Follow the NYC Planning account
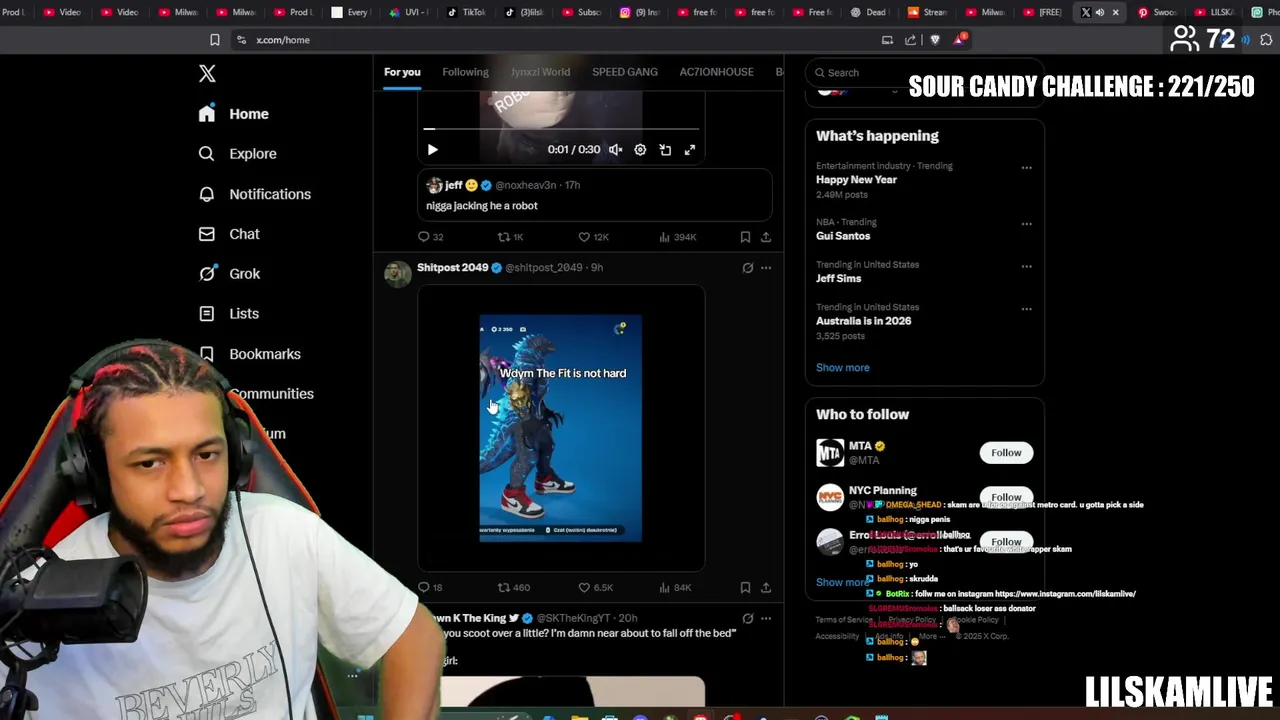The height and width of the screenshot is (720, 1280). coord(1006,497)
